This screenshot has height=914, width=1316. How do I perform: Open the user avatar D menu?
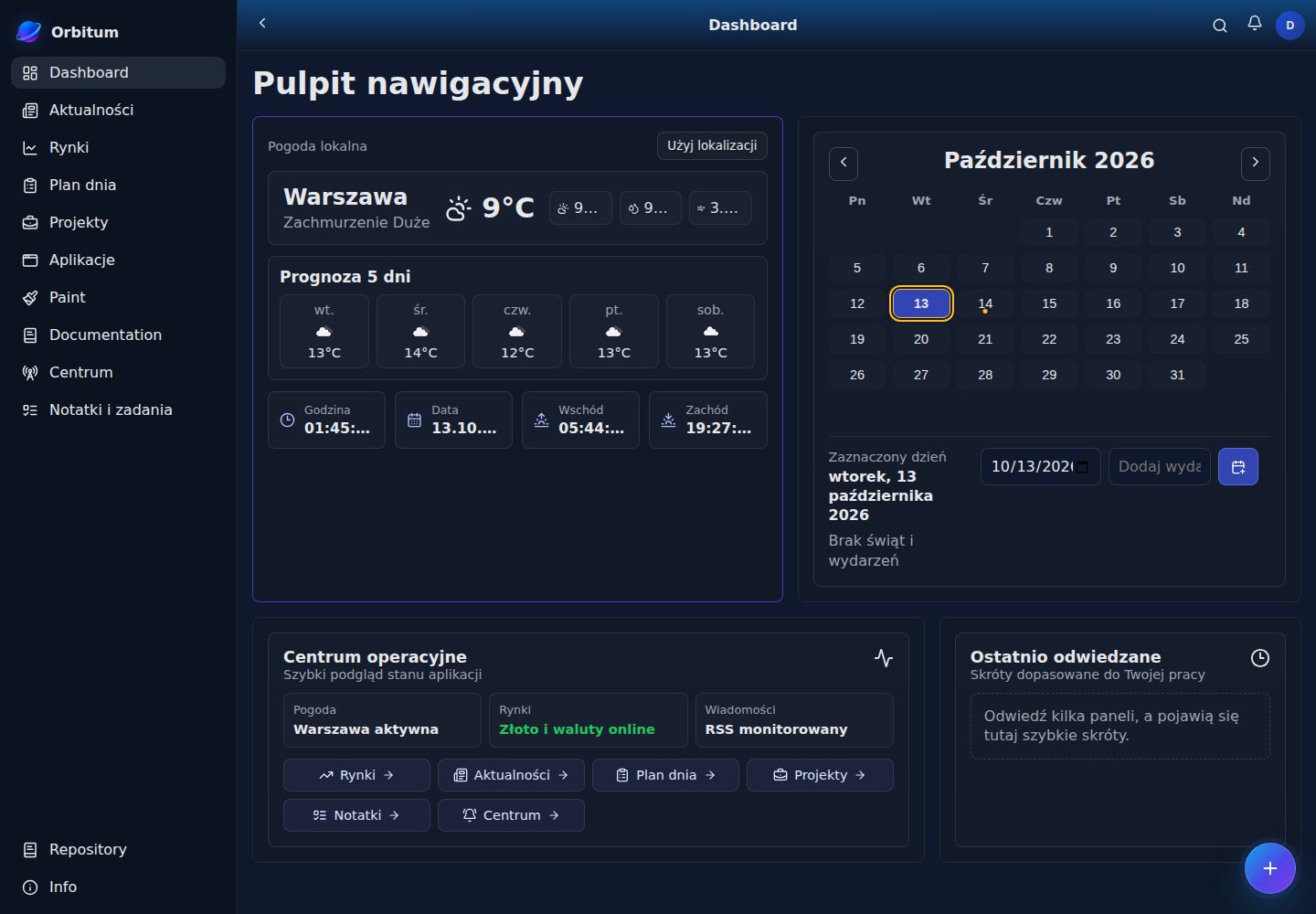click(1289, 26)
